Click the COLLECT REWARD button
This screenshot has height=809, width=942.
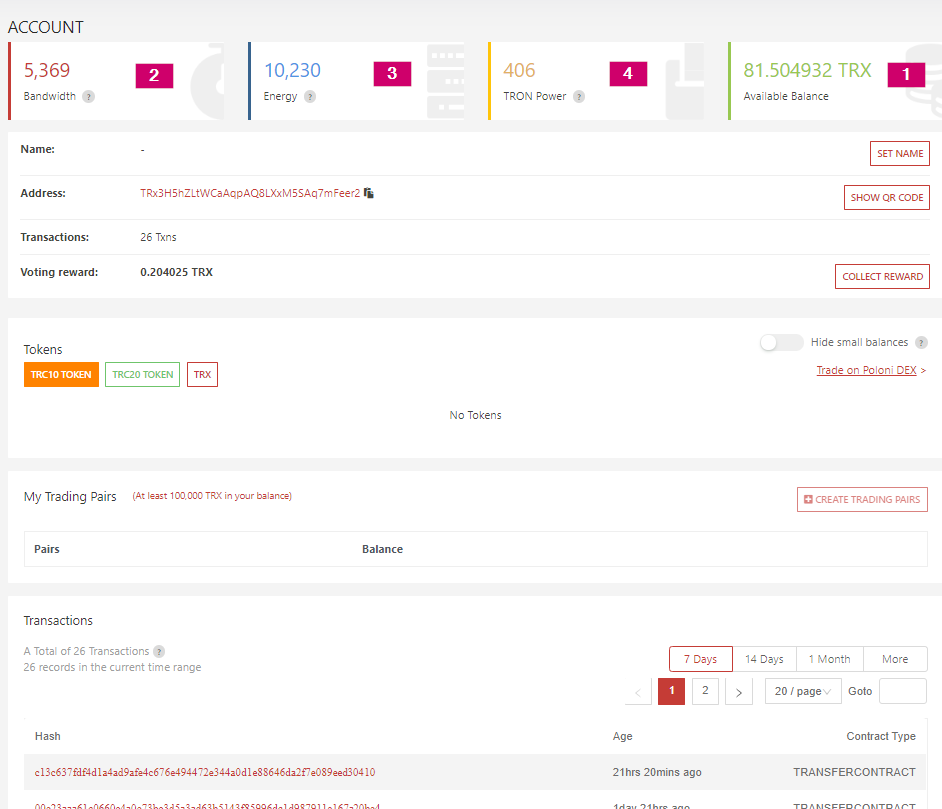click(x=883, y=276)
